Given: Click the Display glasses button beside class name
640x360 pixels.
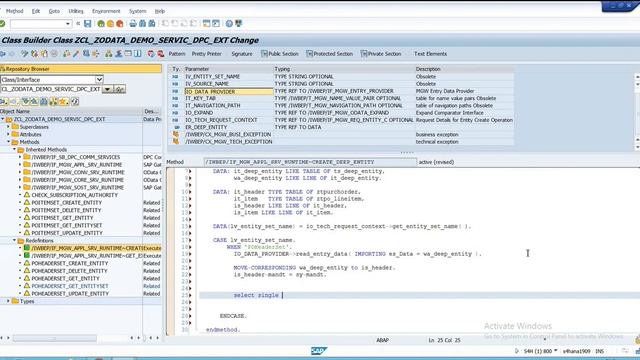Looking at the screenshot, I should click(x=120, y=89).
